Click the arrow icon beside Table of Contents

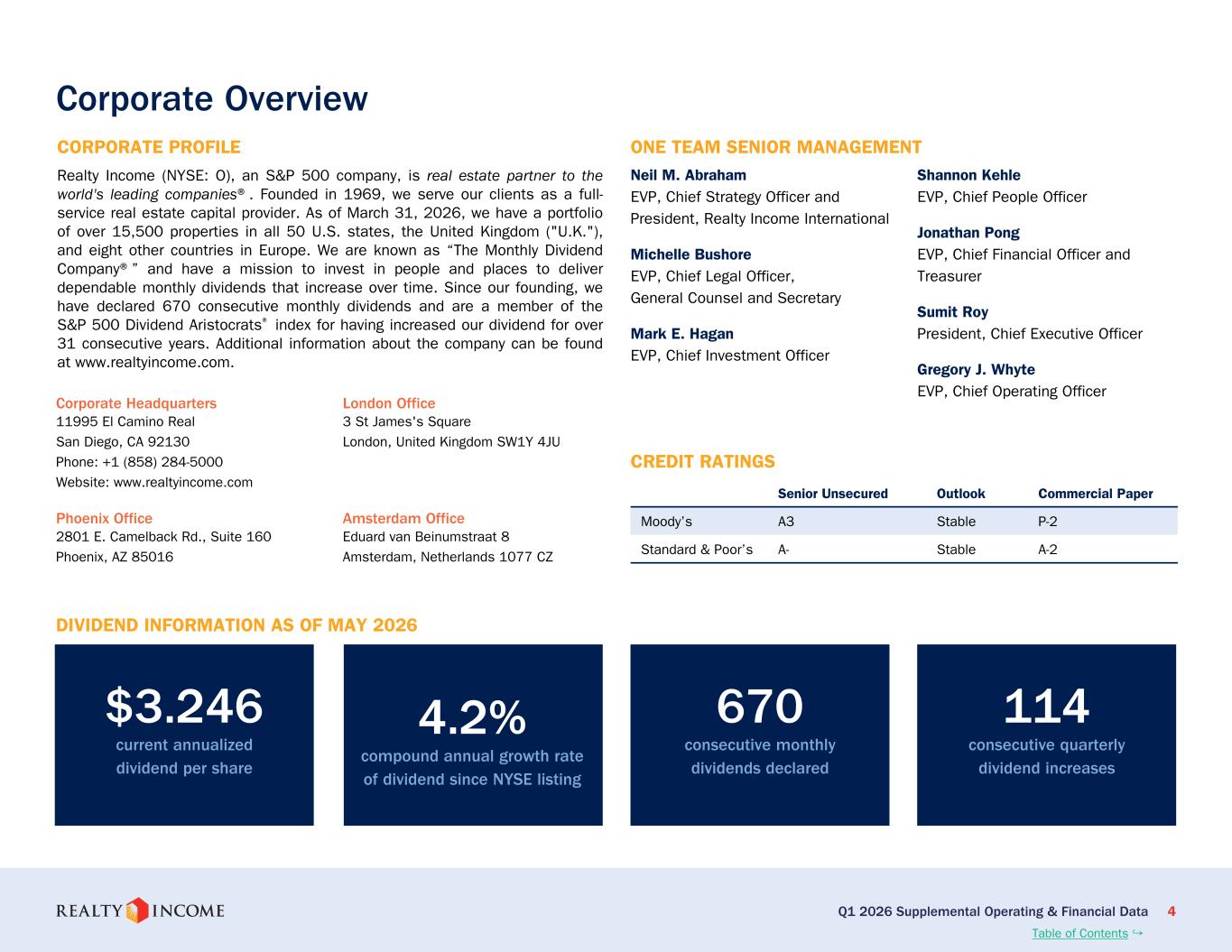pyautogui.click(x=1137, y=932)
